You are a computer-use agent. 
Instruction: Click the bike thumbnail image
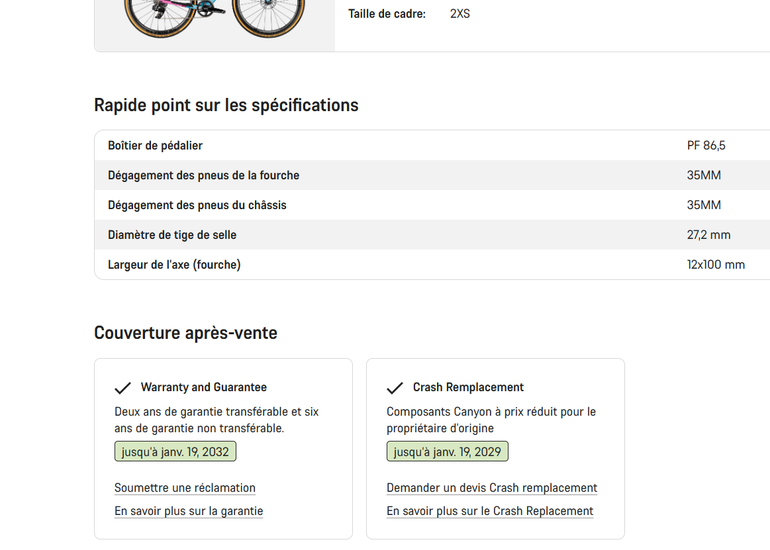click(215, 22)
